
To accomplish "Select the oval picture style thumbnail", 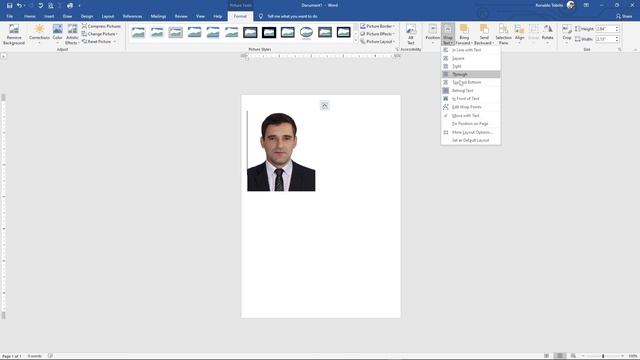I will 306,32.
